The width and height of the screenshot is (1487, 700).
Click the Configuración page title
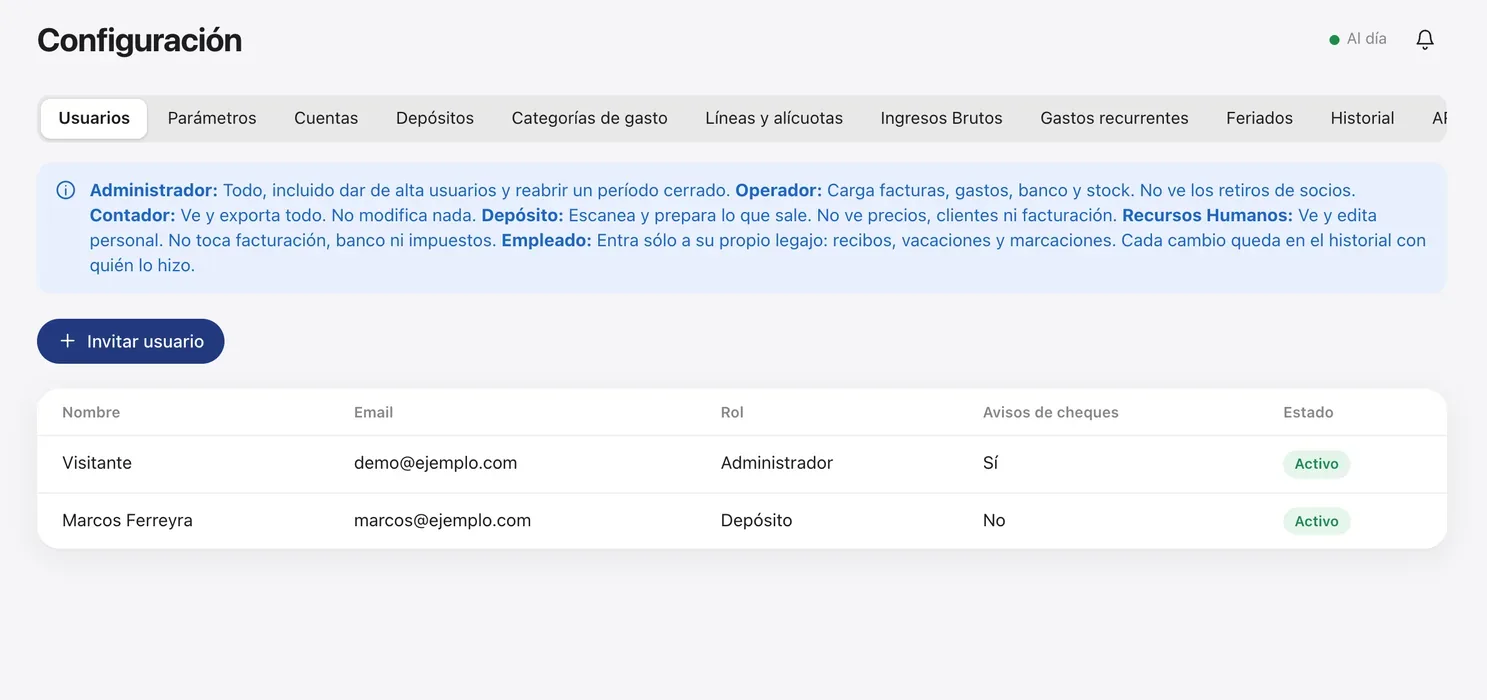(x=140, y=40)
